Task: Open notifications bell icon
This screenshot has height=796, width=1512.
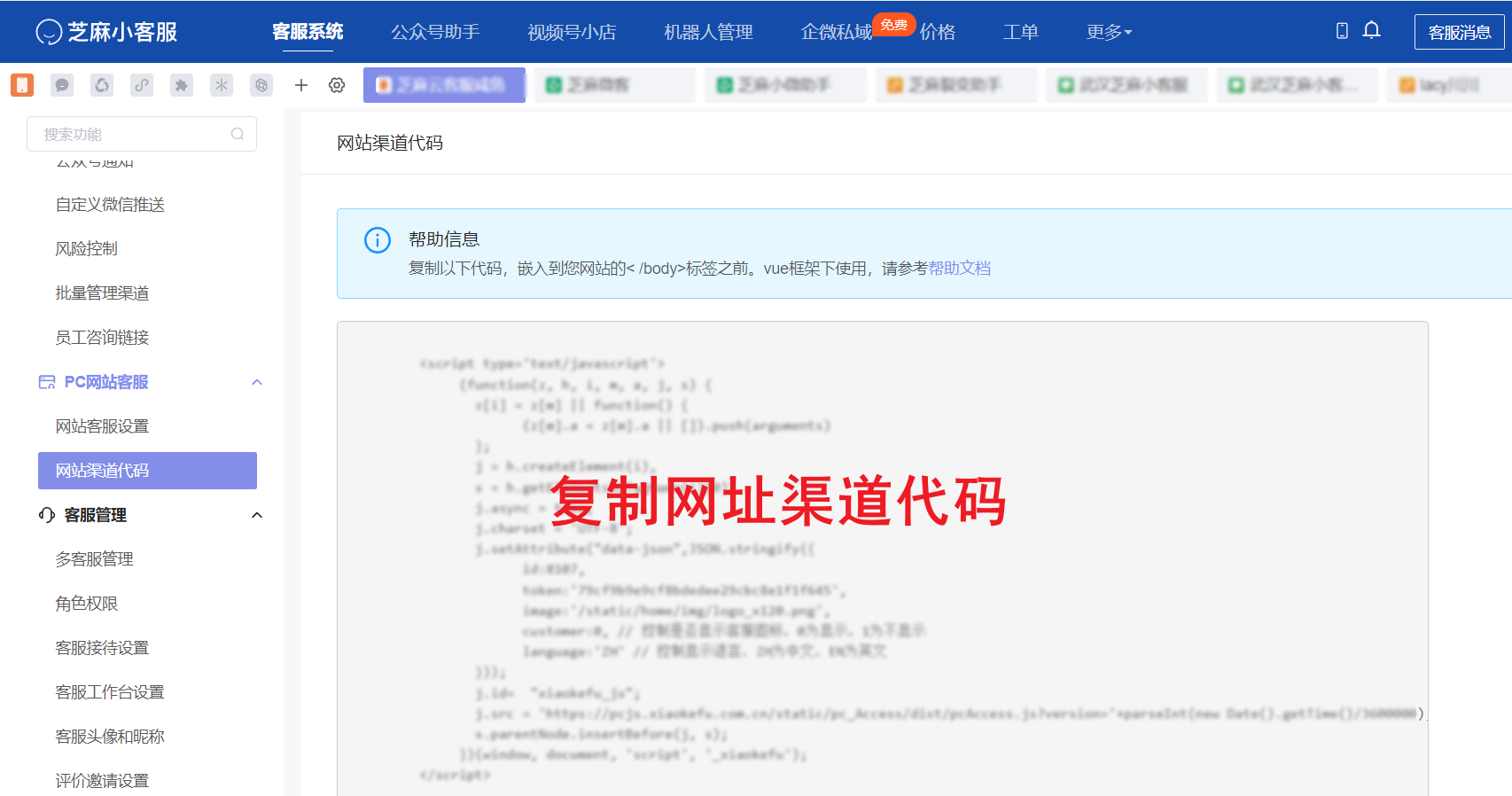Action: click(1371, 30)
